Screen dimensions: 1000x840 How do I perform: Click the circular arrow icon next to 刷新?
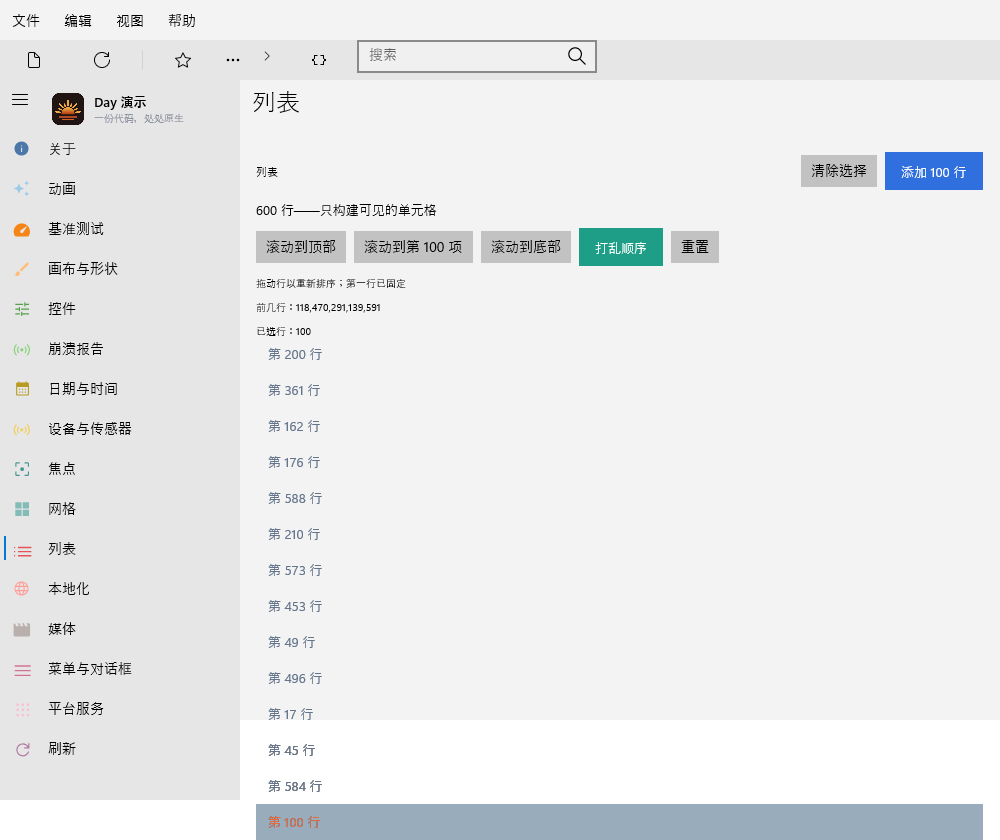coord(22,749)
